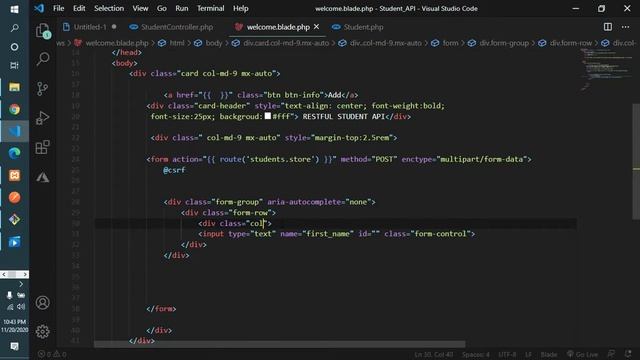Open the editor More Actions ellipsis
The height and width of the screenshot is (360, 640).
pos(625,27)
